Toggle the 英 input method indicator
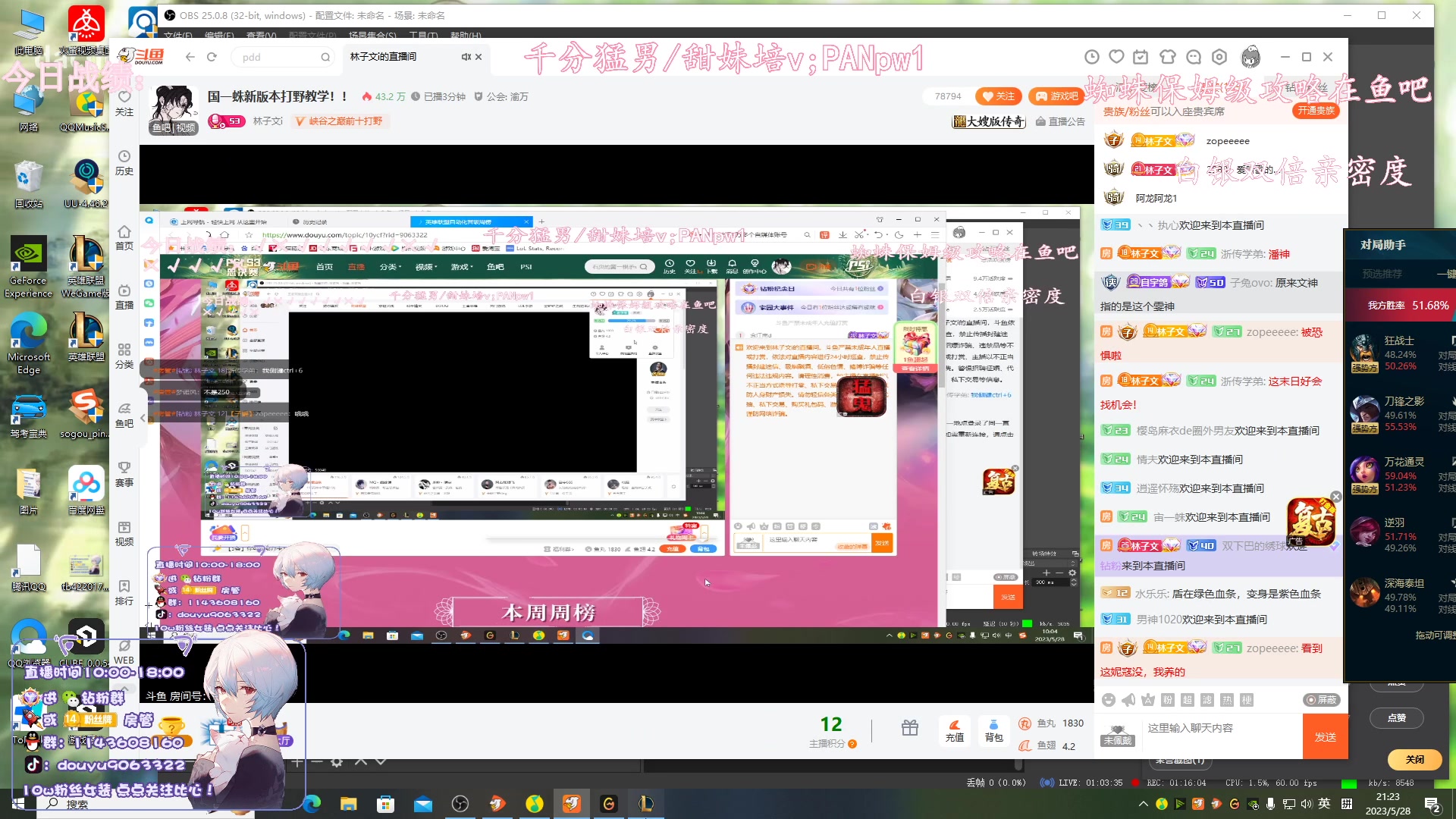This screenshot has width=1456, height=819. pos(1324,804)
